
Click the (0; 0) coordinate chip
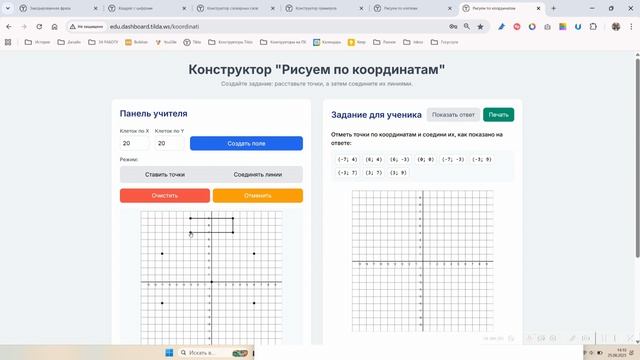point(425,159)
